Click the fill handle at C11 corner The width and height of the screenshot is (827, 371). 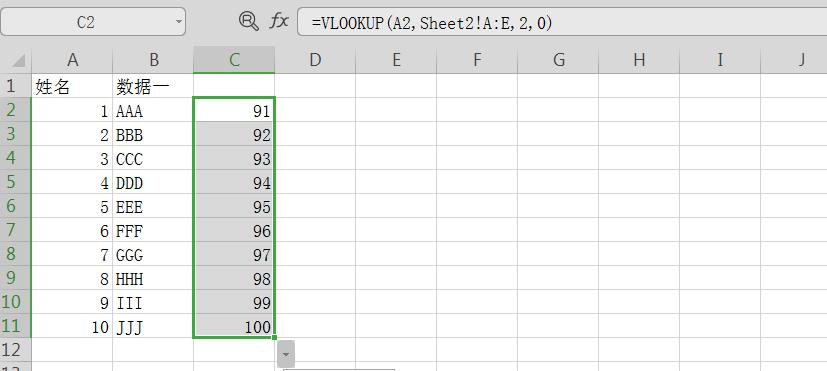274,338
